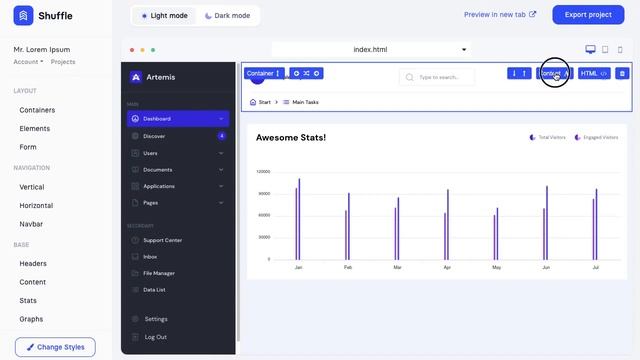Click the tall Jan bar in the chart
The width and height of the screenshot is (640, 360).
point(299,219)
